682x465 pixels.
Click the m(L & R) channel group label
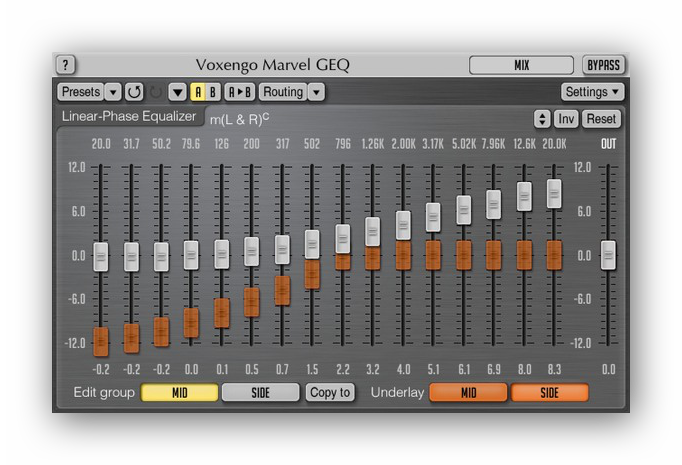(239, 119)
